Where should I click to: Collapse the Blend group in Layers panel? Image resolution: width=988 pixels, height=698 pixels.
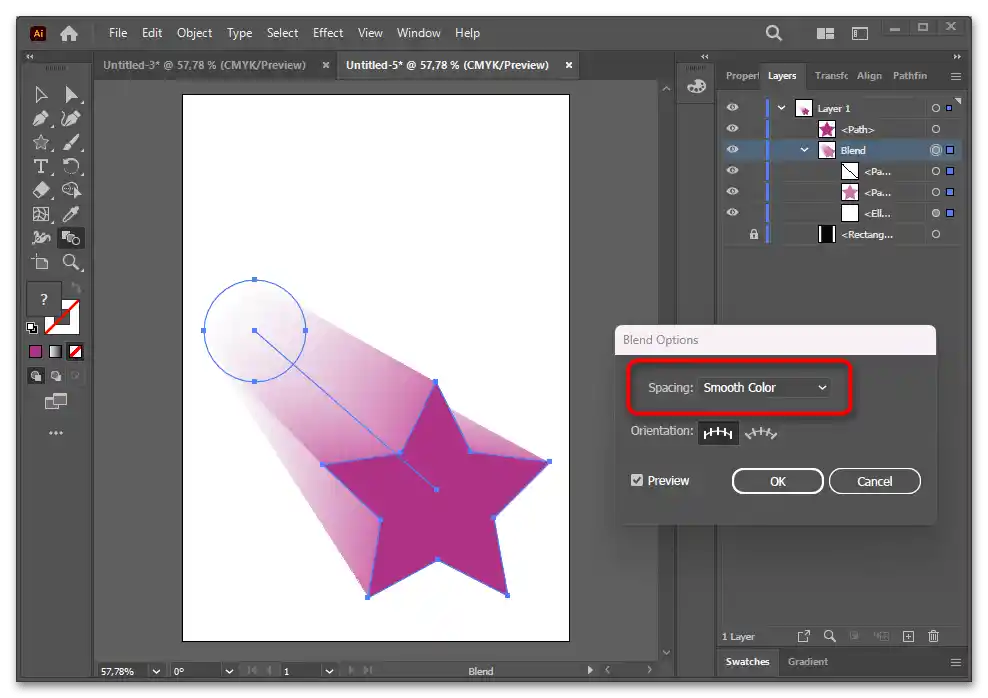[804, 150]
